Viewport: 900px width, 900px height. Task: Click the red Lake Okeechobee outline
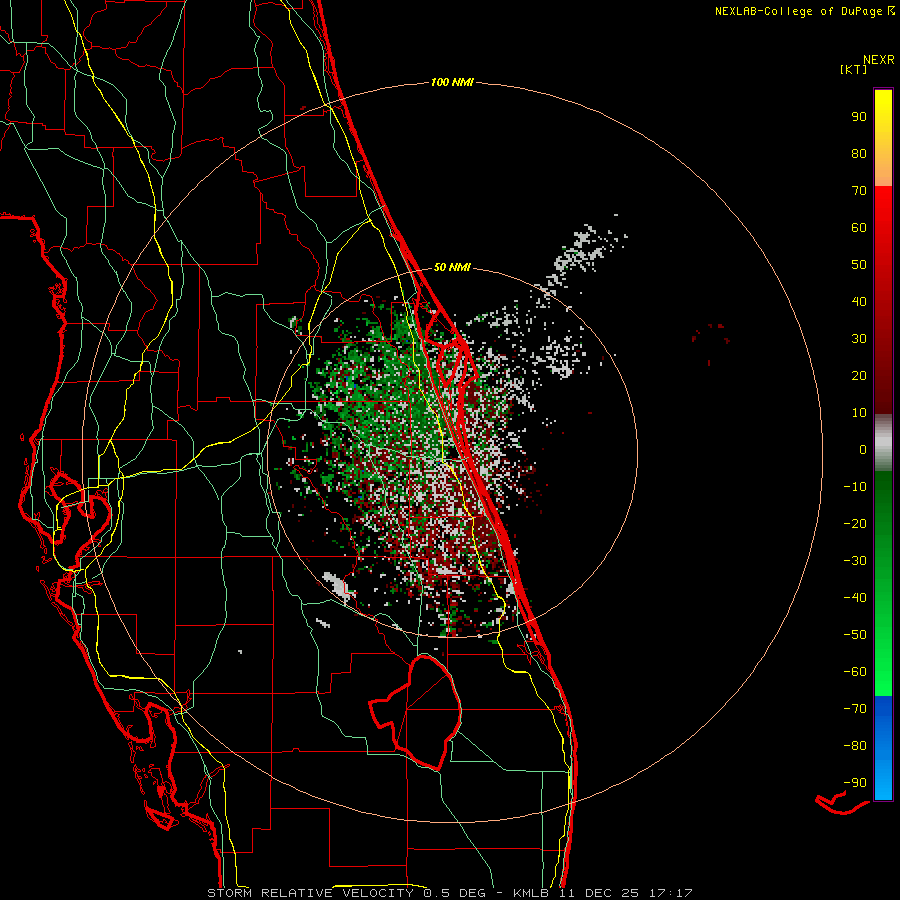pos(415,712)
